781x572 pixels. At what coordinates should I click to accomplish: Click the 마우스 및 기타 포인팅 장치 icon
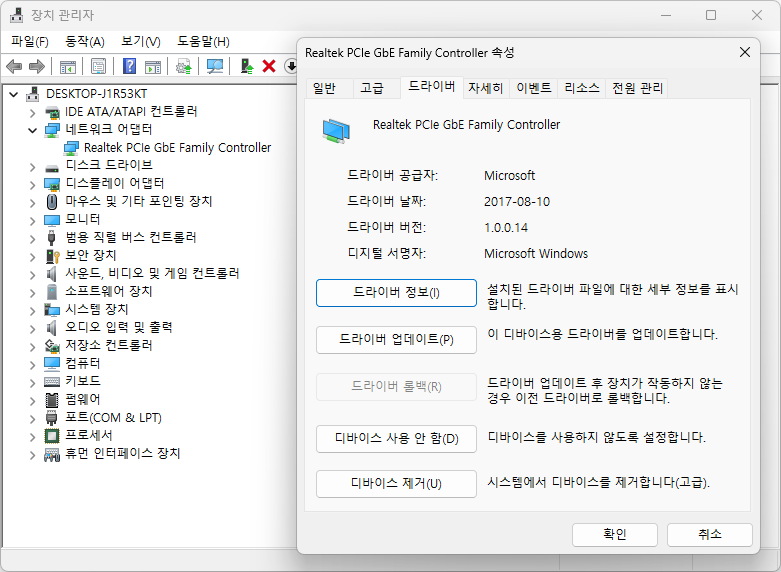52,202
